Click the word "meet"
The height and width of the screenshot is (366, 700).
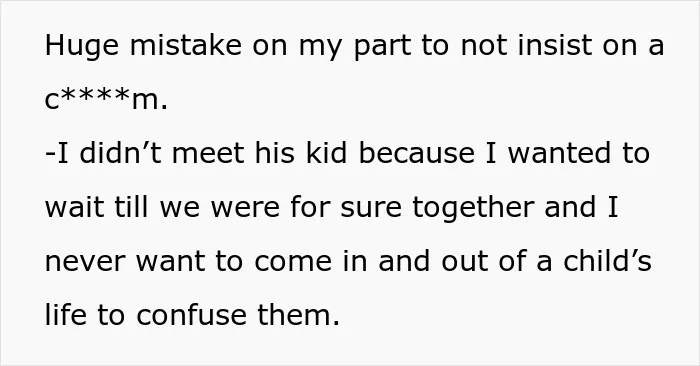(x=208, y=153)
